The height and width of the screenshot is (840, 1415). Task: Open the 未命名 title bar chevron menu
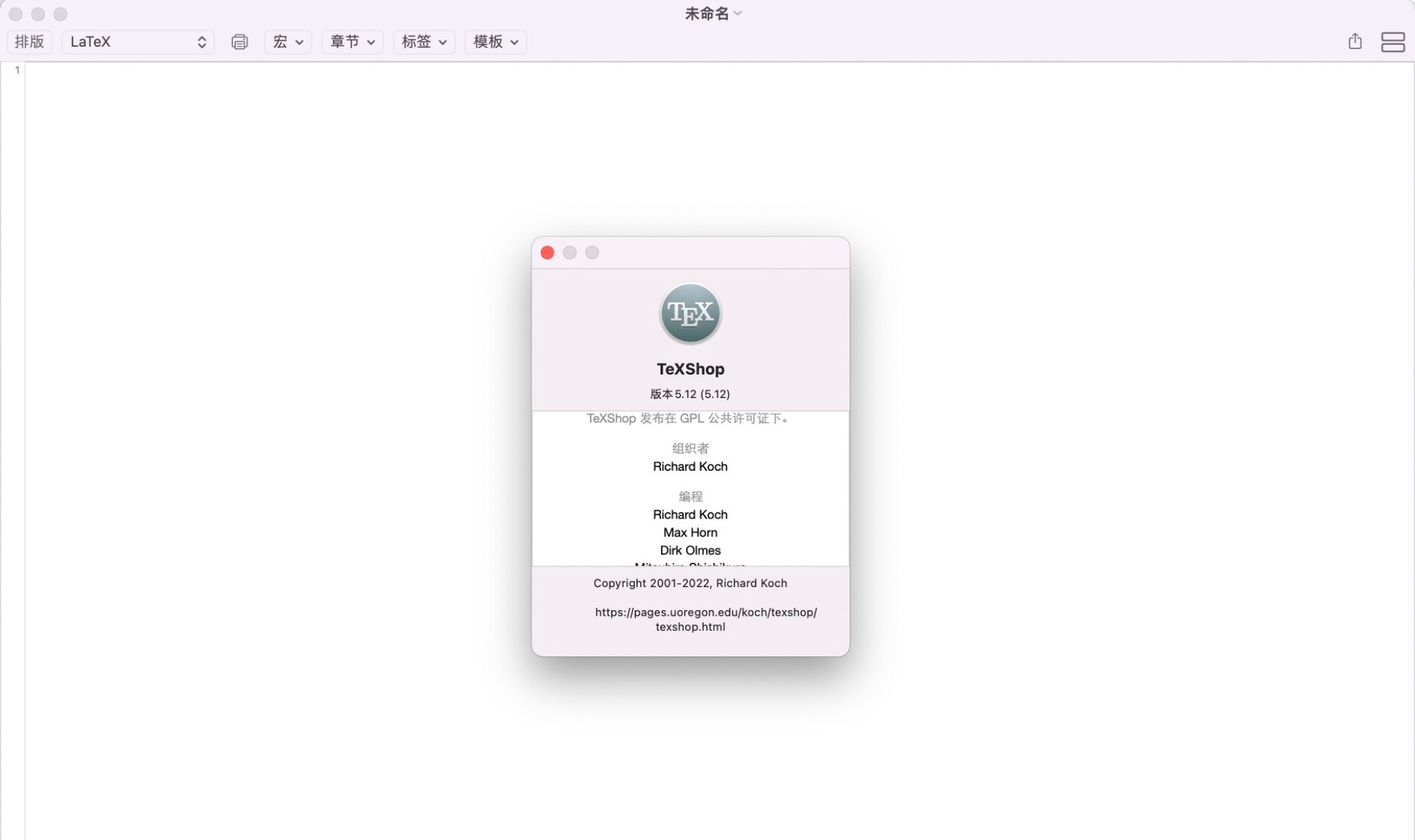pos(739,13)
